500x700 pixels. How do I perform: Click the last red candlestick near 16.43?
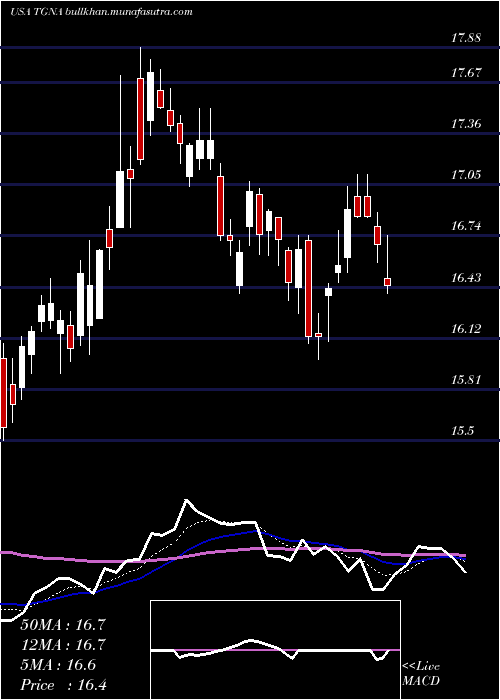[x=388, y=282]
